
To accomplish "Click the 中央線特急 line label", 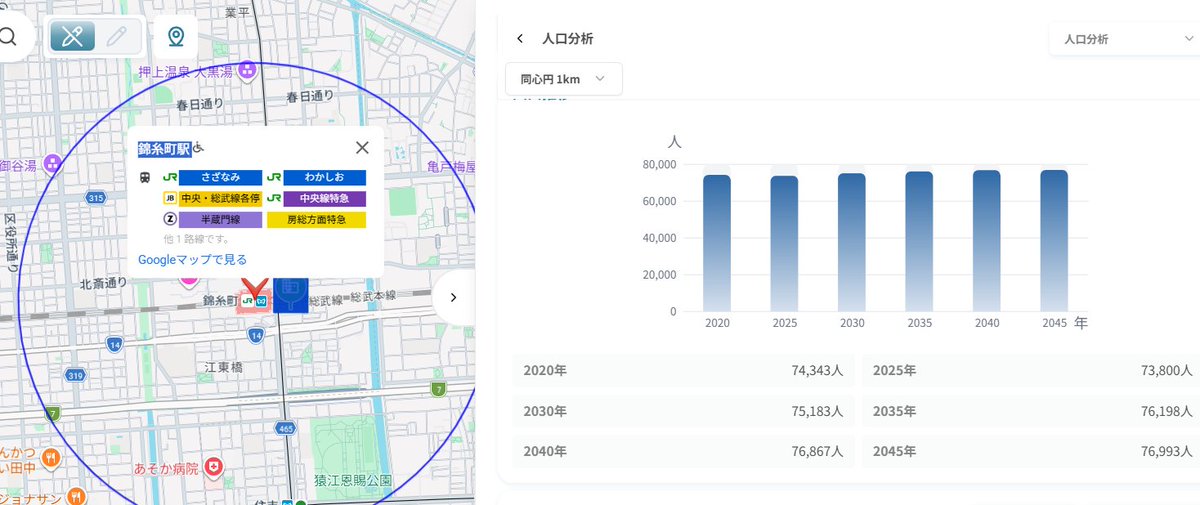I will 325,198.
